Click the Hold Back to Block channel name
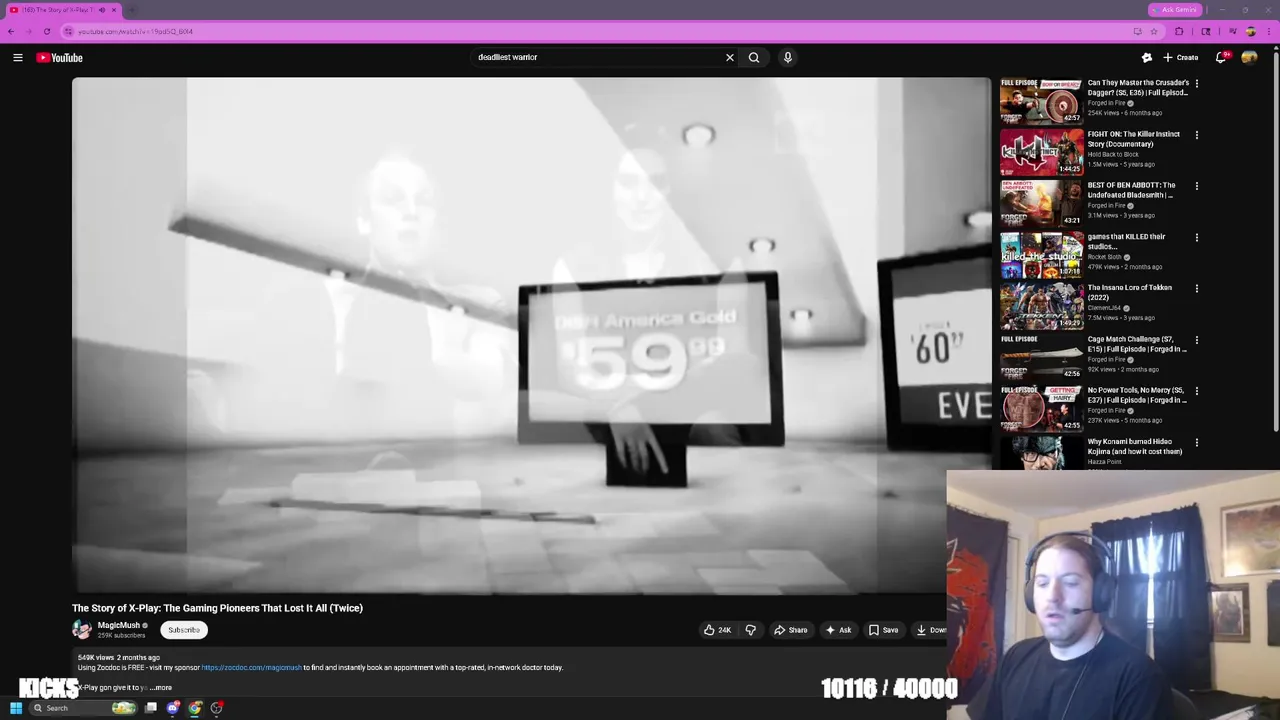 tap(1113, 154)
